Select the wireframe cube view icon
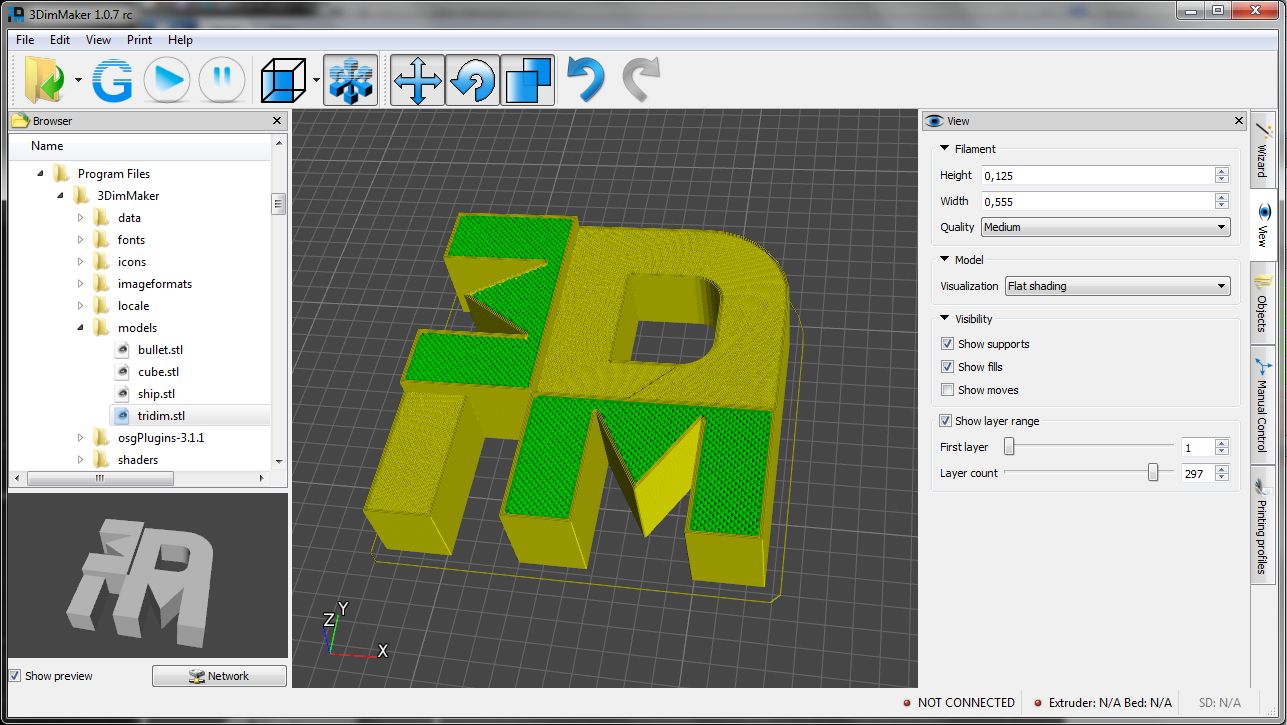The image size is (1287, 725). pos(282,80)
